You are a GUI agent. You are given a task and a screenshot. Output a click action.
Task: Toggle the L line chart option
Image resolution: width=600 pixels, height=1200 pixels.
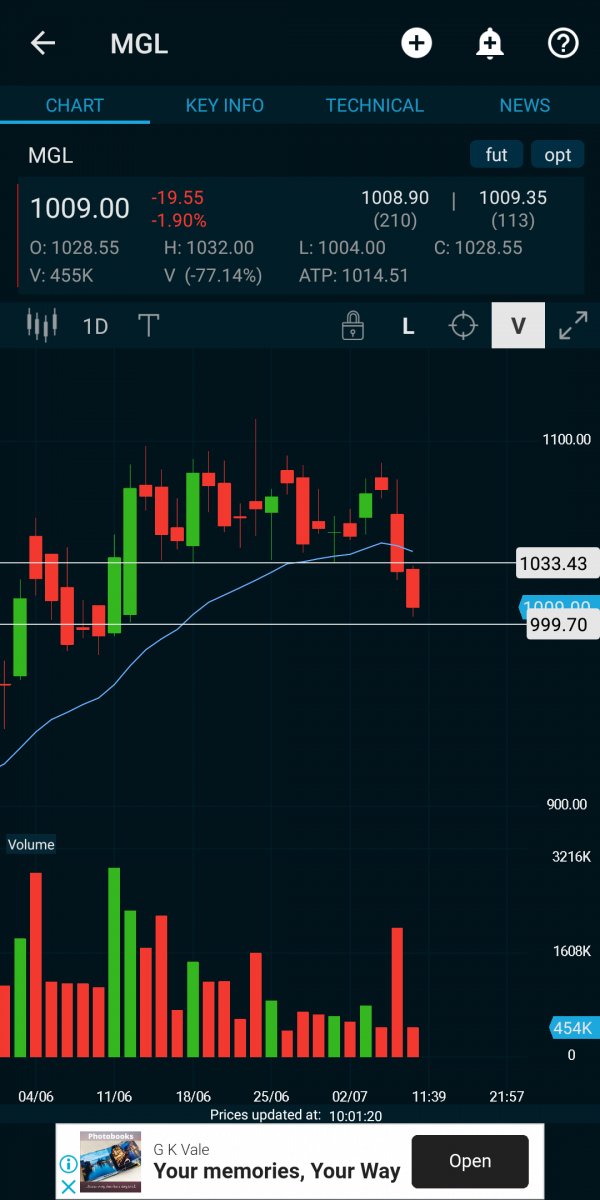[x=408, y=326]
